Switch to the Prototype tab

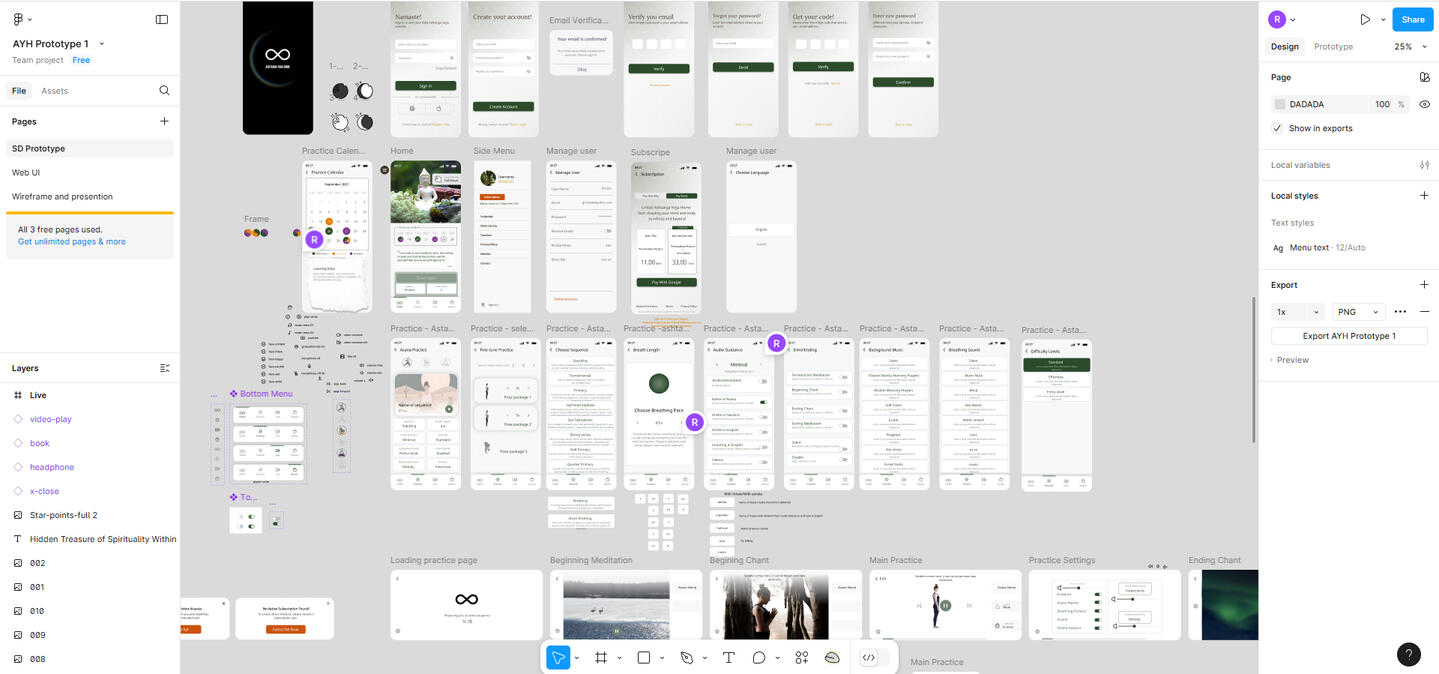point(1333,47)
